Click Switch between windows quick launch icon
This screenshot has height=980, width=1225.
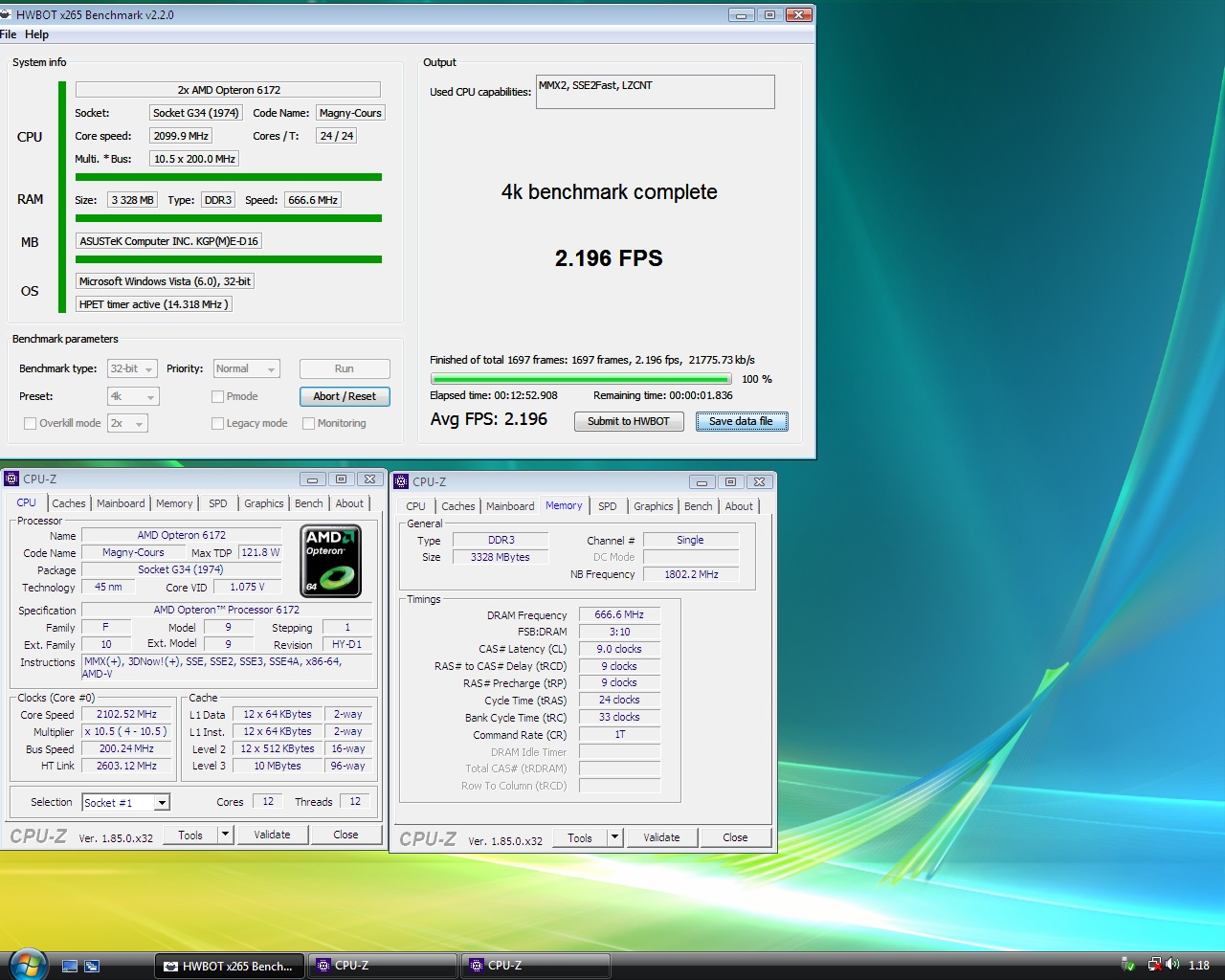tap(92, 967)
